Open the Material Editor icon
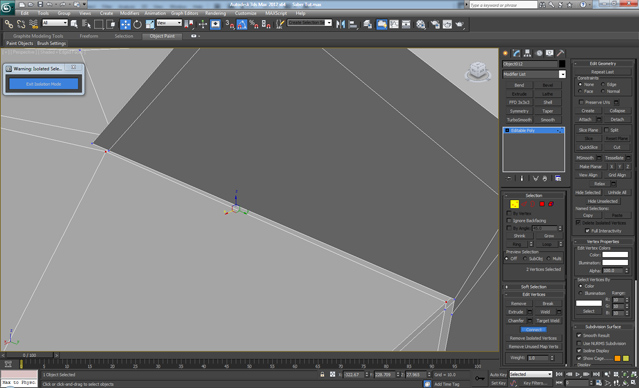The height and width of the screenshot is (388, 639). click(421, 24)
